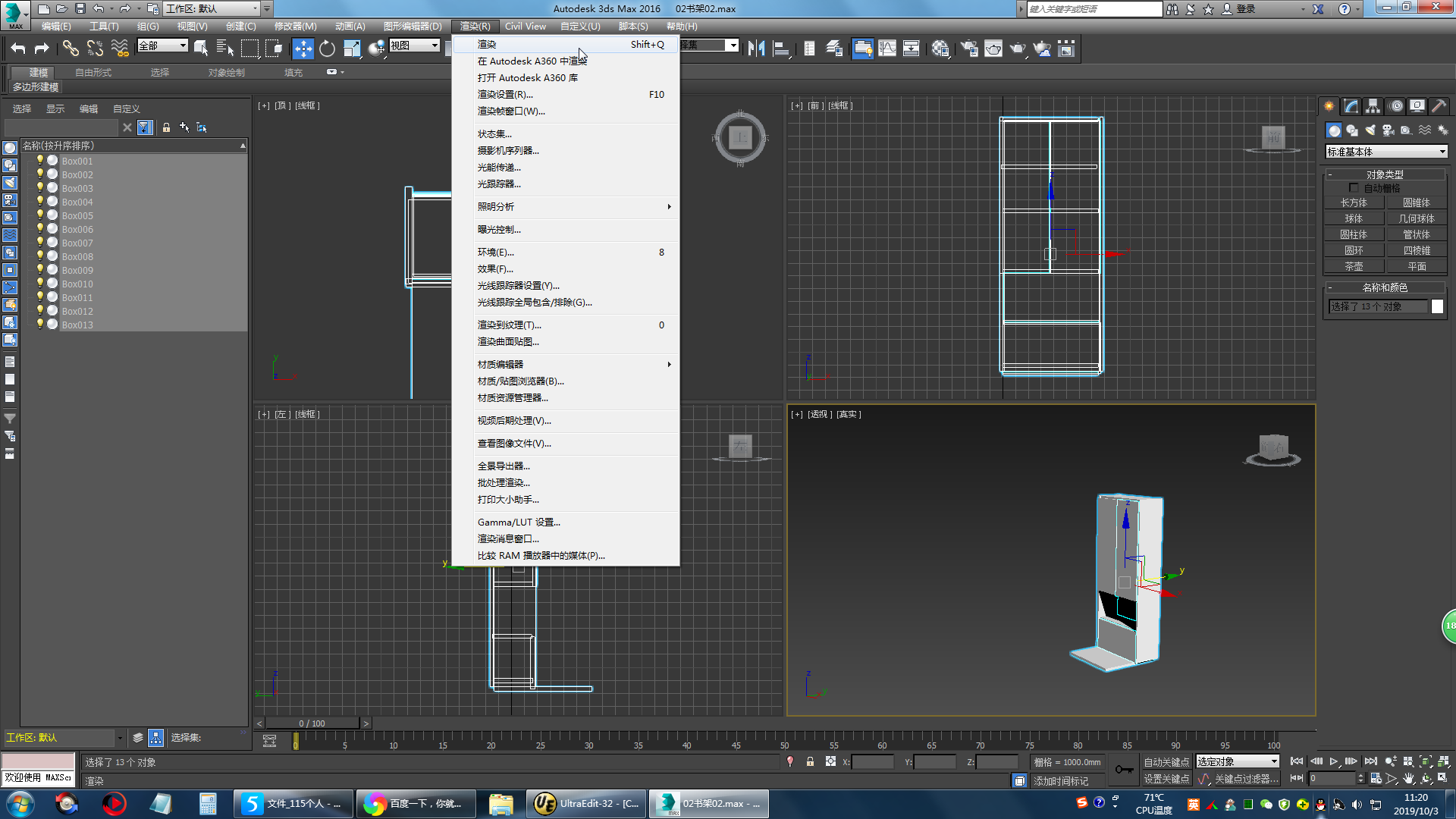Image resolution: width=1456 pixels, height=819 pixels.
Task: Select Lights category icon in Create panel
Action: tap(1370, 130)
